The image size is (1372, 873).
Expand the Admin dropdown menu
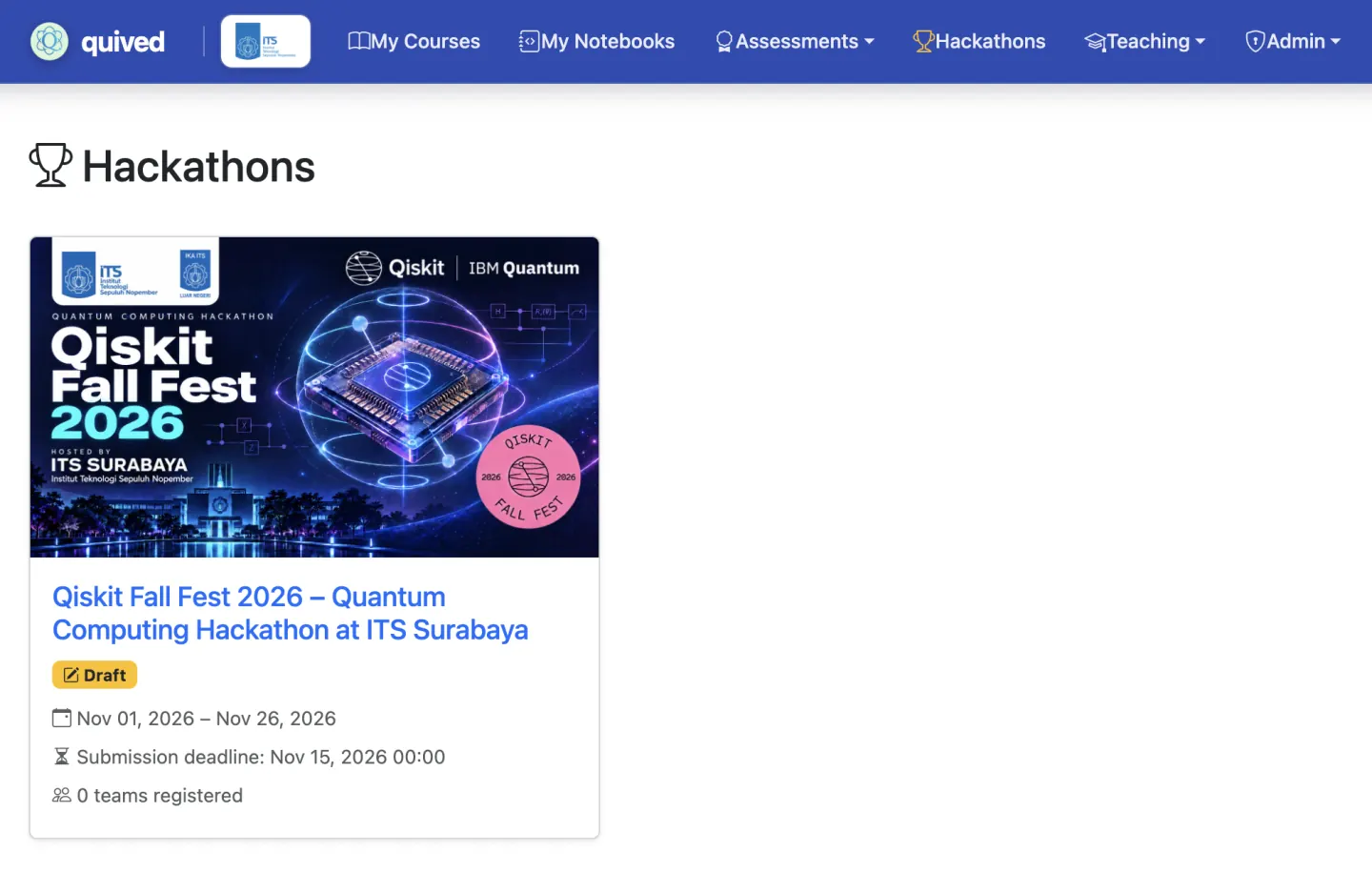point(1293,41)
